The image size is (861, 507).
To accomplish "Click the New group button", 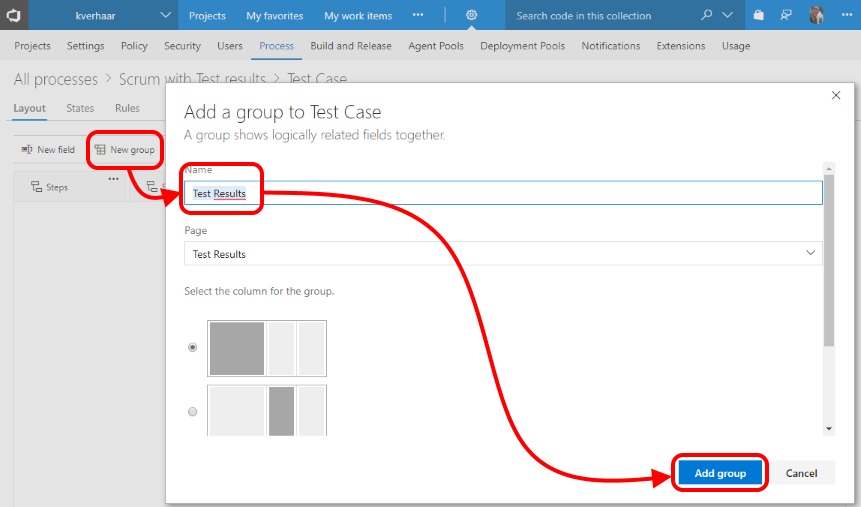I will 125,149.
